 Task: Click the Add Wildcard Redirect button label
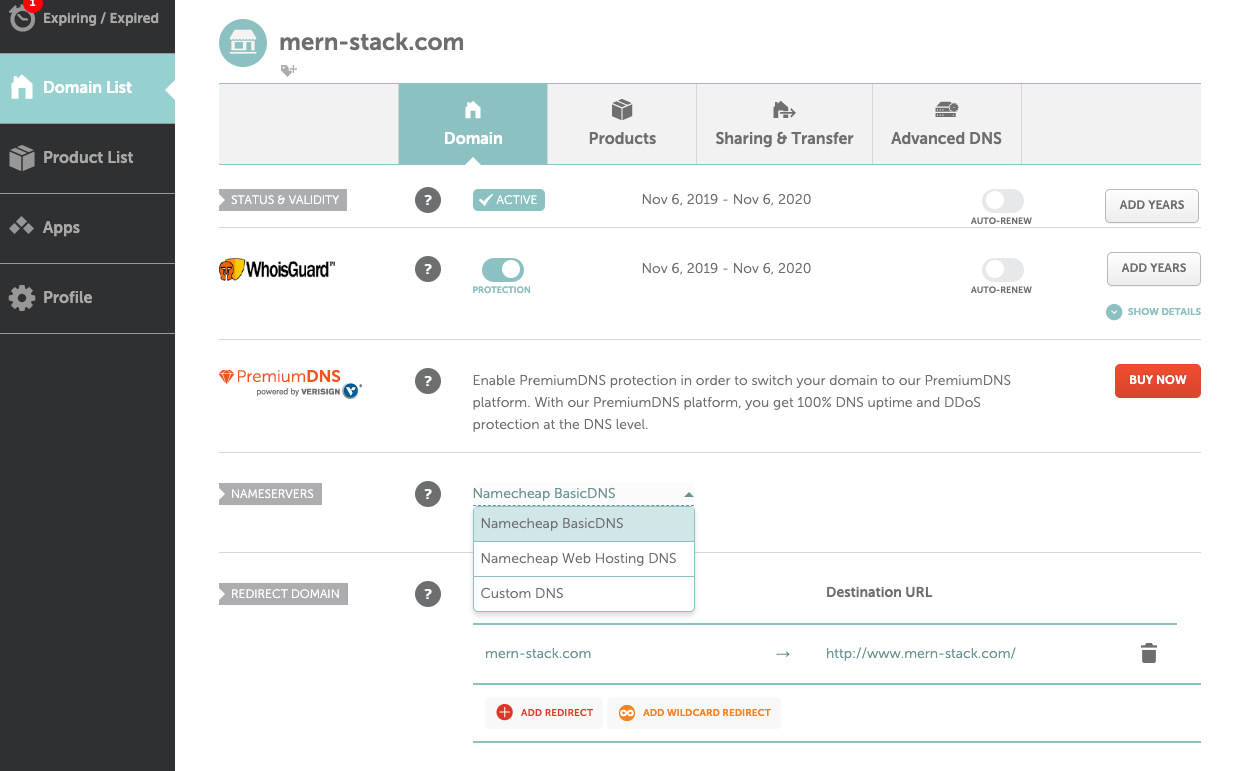tap(706, 713)
